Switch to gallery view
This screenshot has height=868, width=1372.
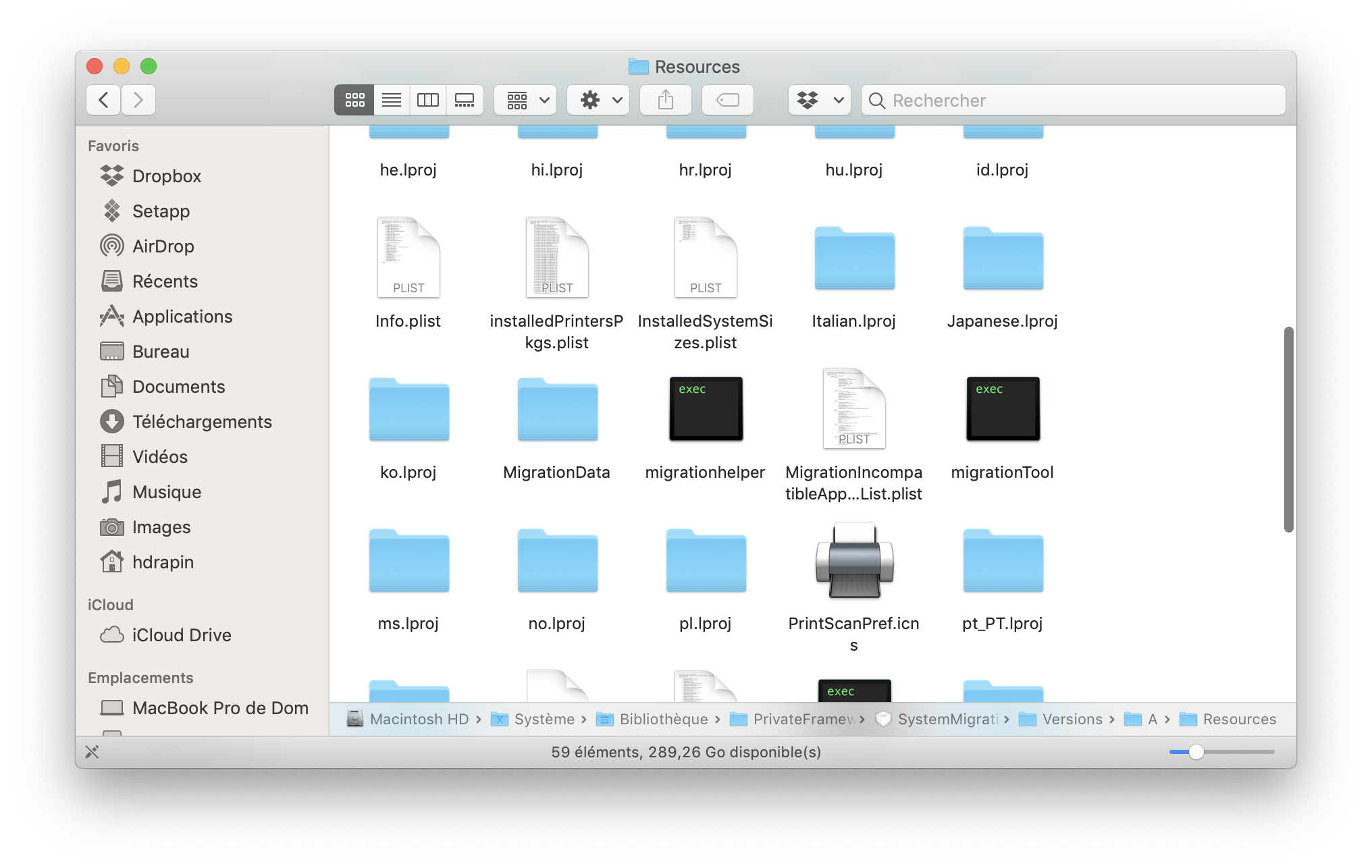tap(465, 99)
